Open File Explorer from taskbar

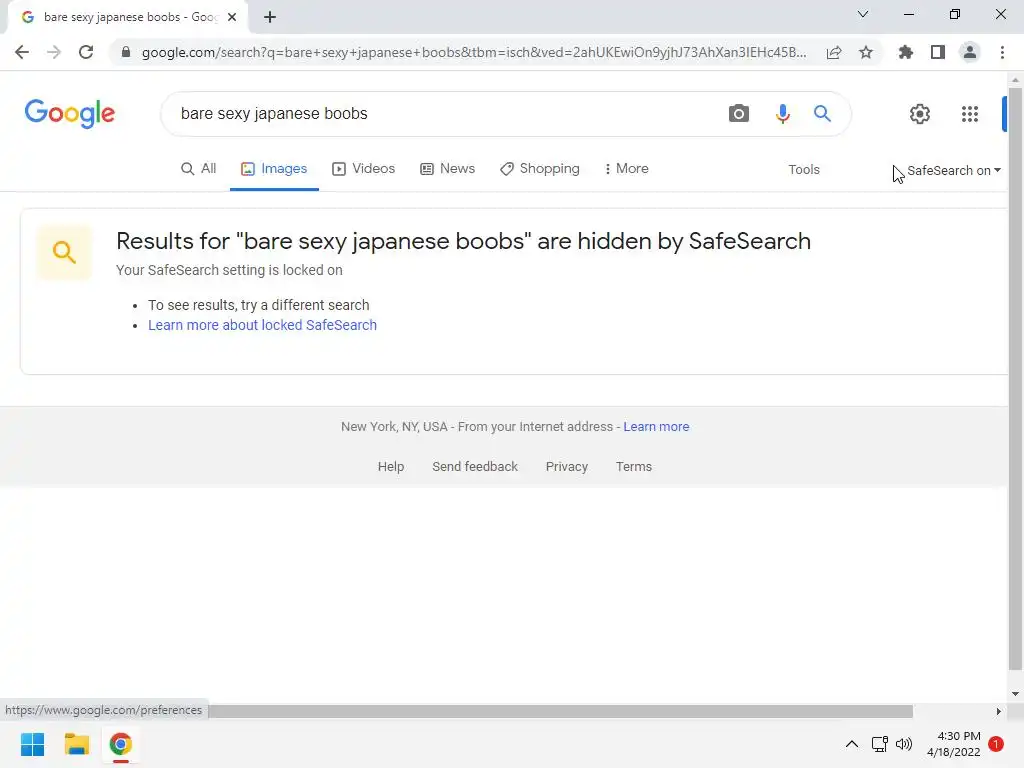tap(76, 744)
